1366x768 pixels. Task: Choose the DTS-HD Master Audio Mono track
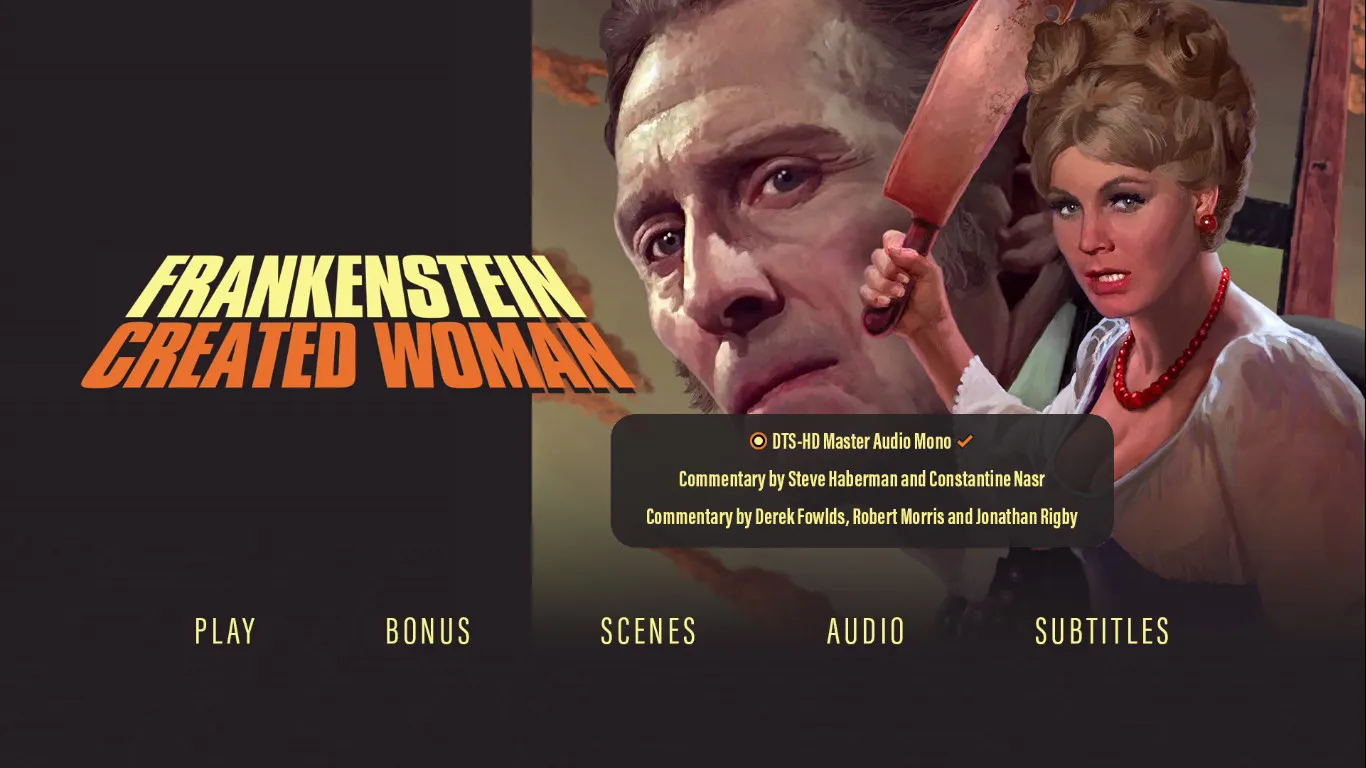click(x=862, y=441)
